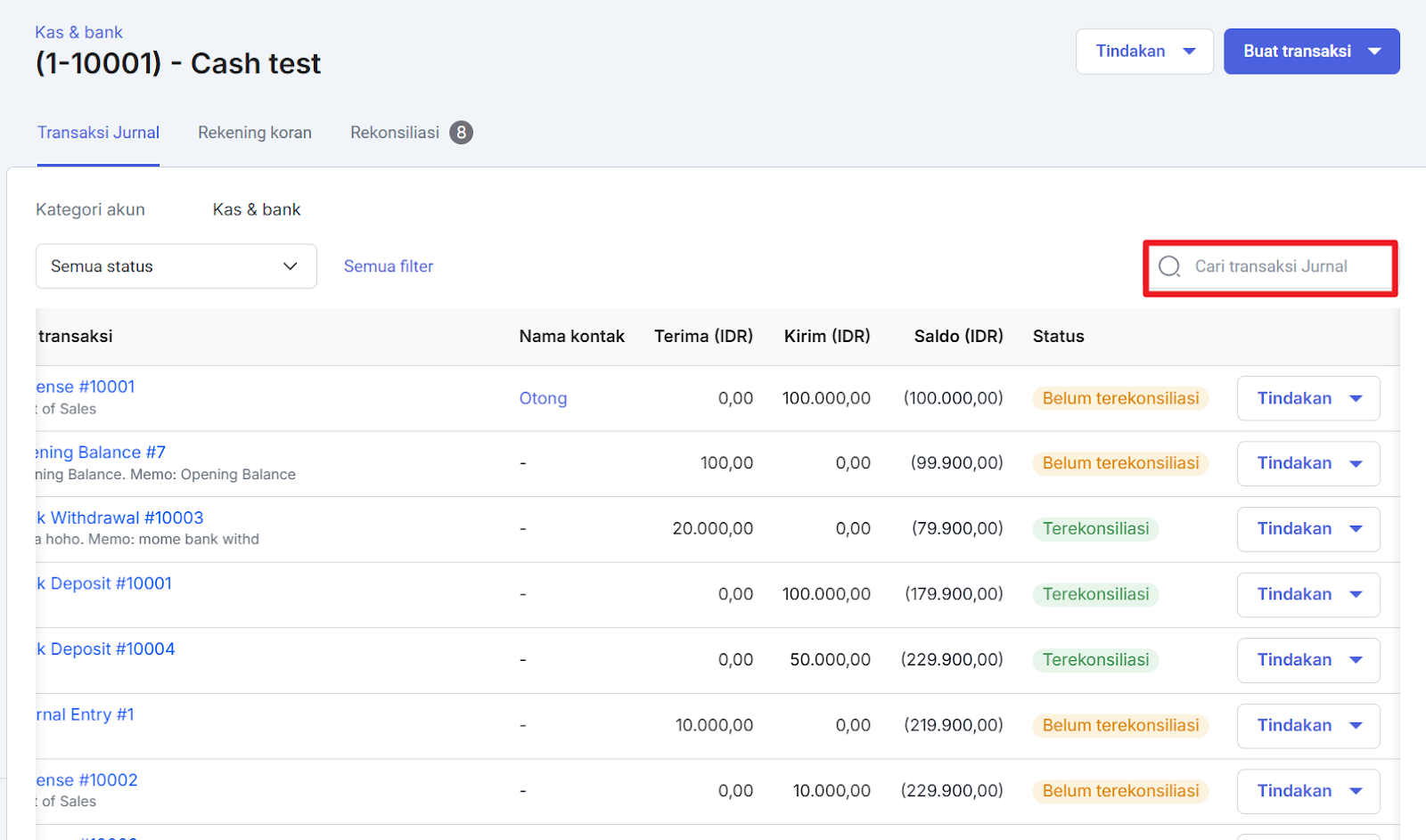The width and height of the screenshot is (1426, 840).
Task: Go to Kas & bank breadcrumb link
Action: [78, 32]
